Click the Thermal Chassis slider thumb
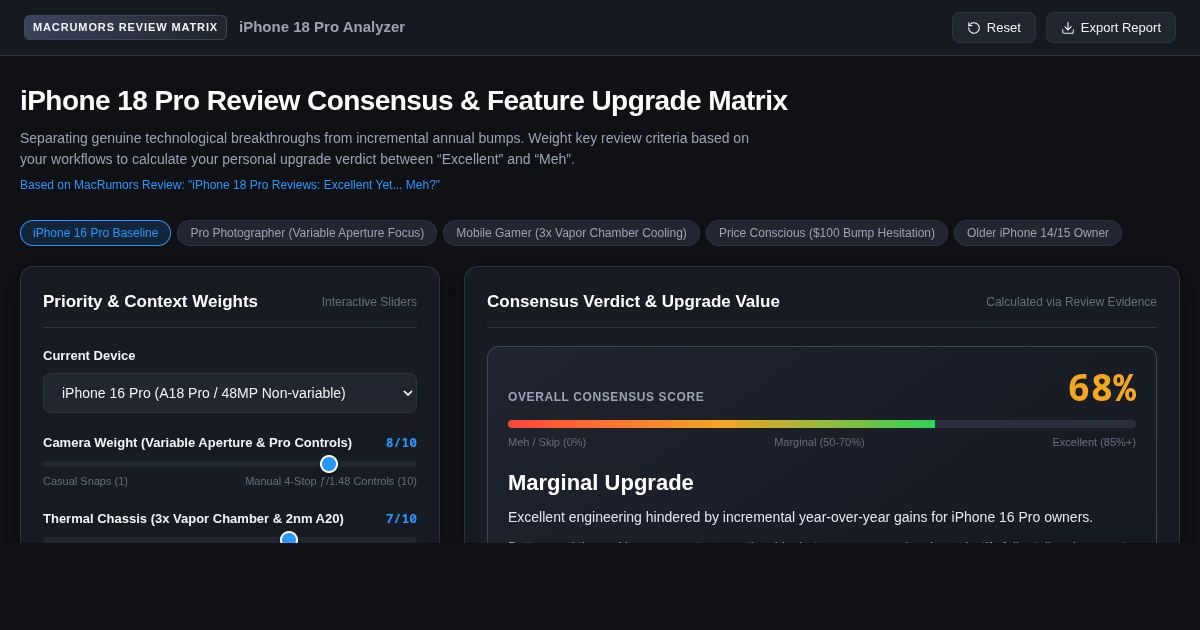The height and width of the screenshot is (630, 1200). pos(289,539)
